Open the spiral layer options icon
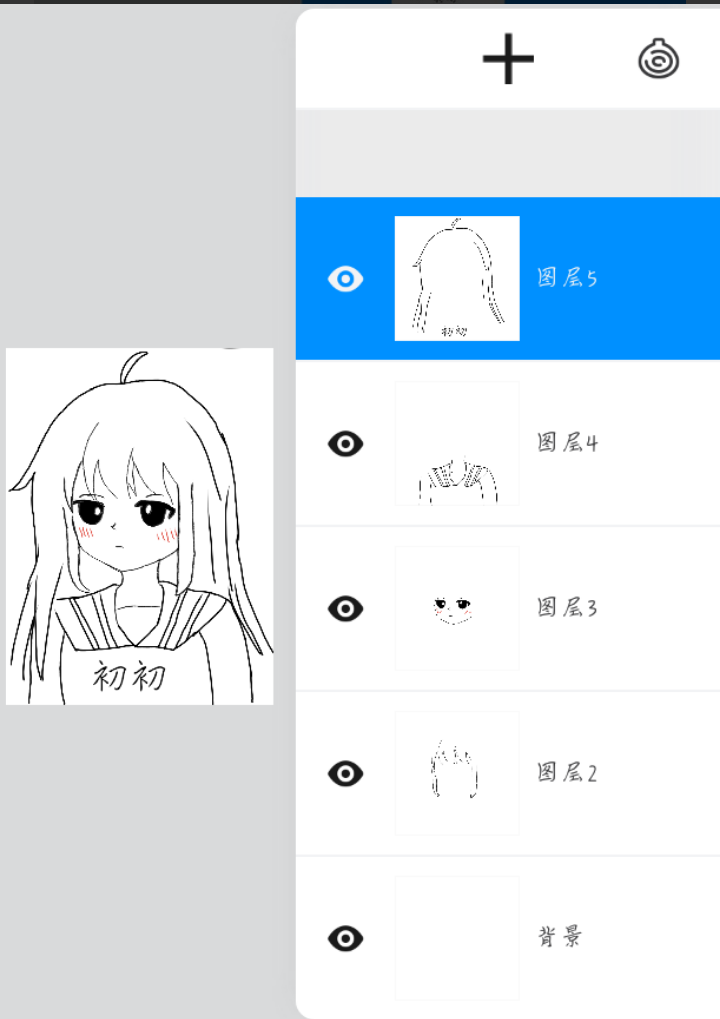Image resolution: width=720 pixels, height=1019 pixels. pos(658,59)
